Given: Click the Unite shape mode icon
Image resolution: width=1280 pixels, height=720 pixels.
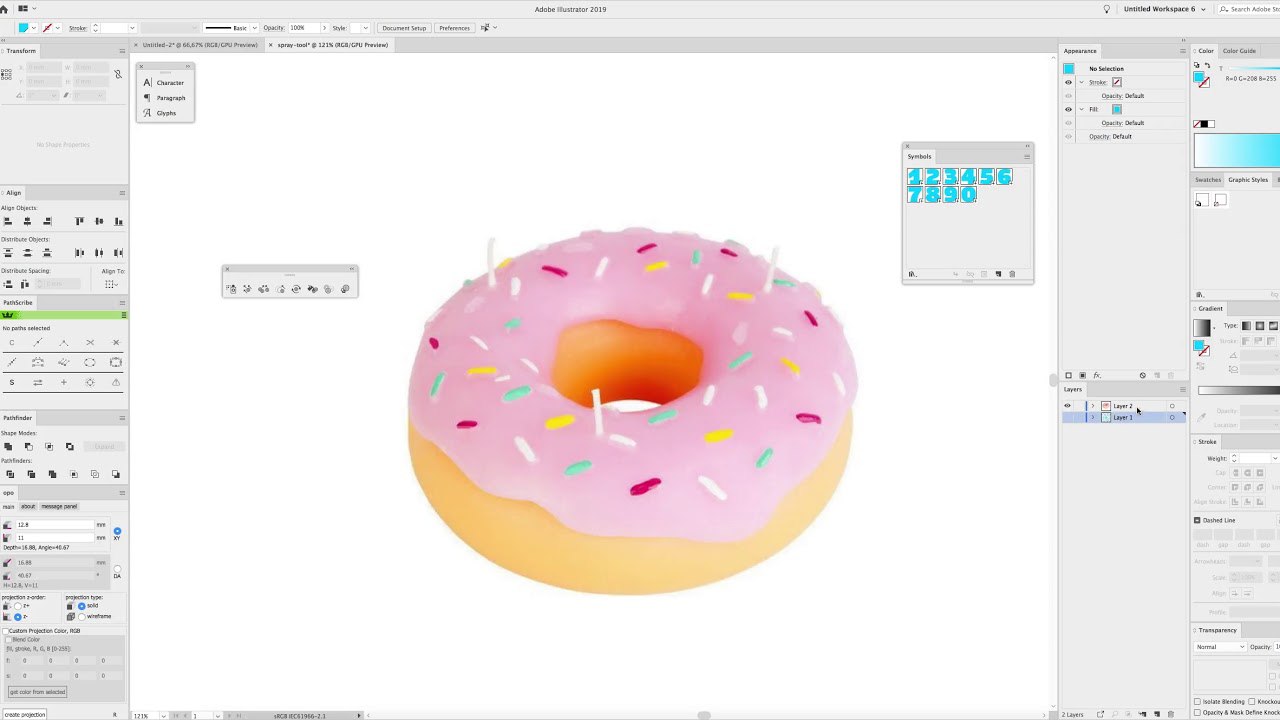Looking at the screenshot, I should [8, 446].
